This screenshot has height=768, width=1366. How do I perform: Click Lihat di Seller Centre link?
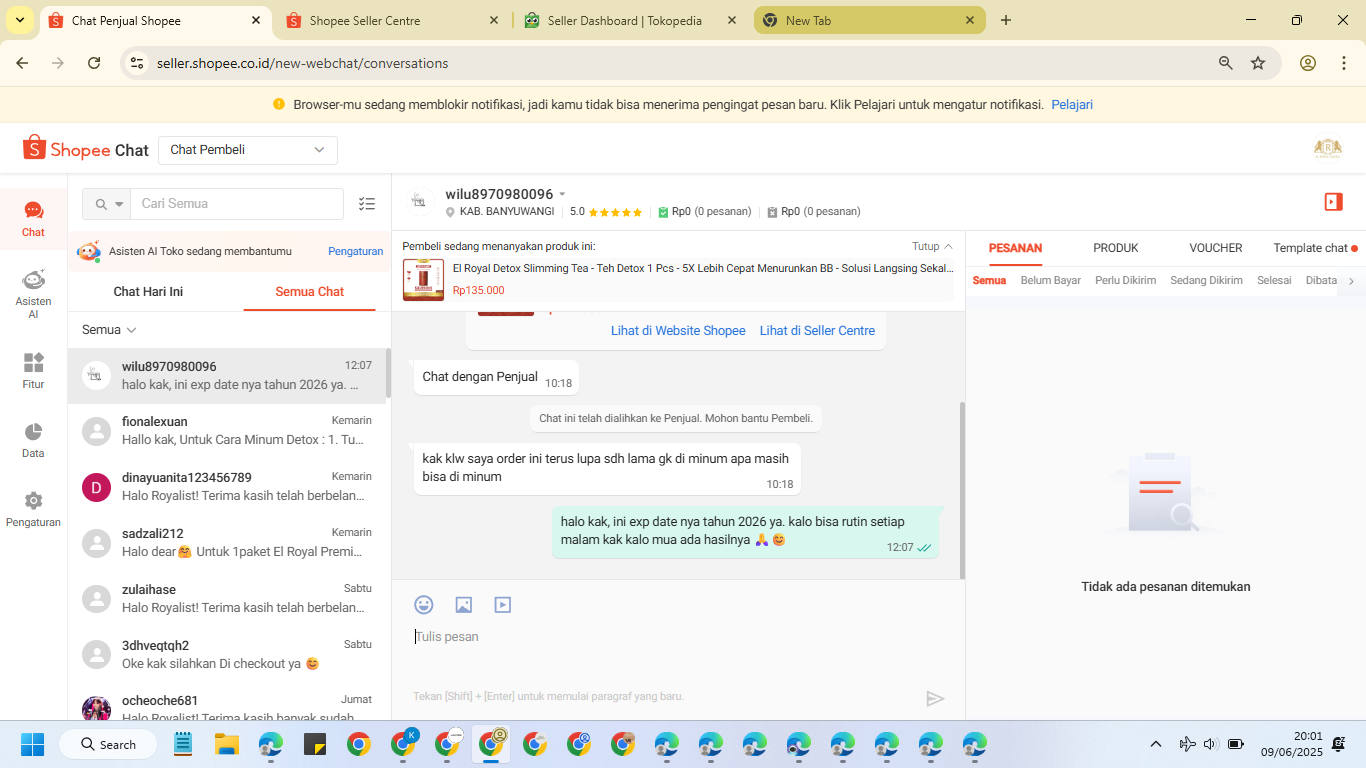(817, 331)
